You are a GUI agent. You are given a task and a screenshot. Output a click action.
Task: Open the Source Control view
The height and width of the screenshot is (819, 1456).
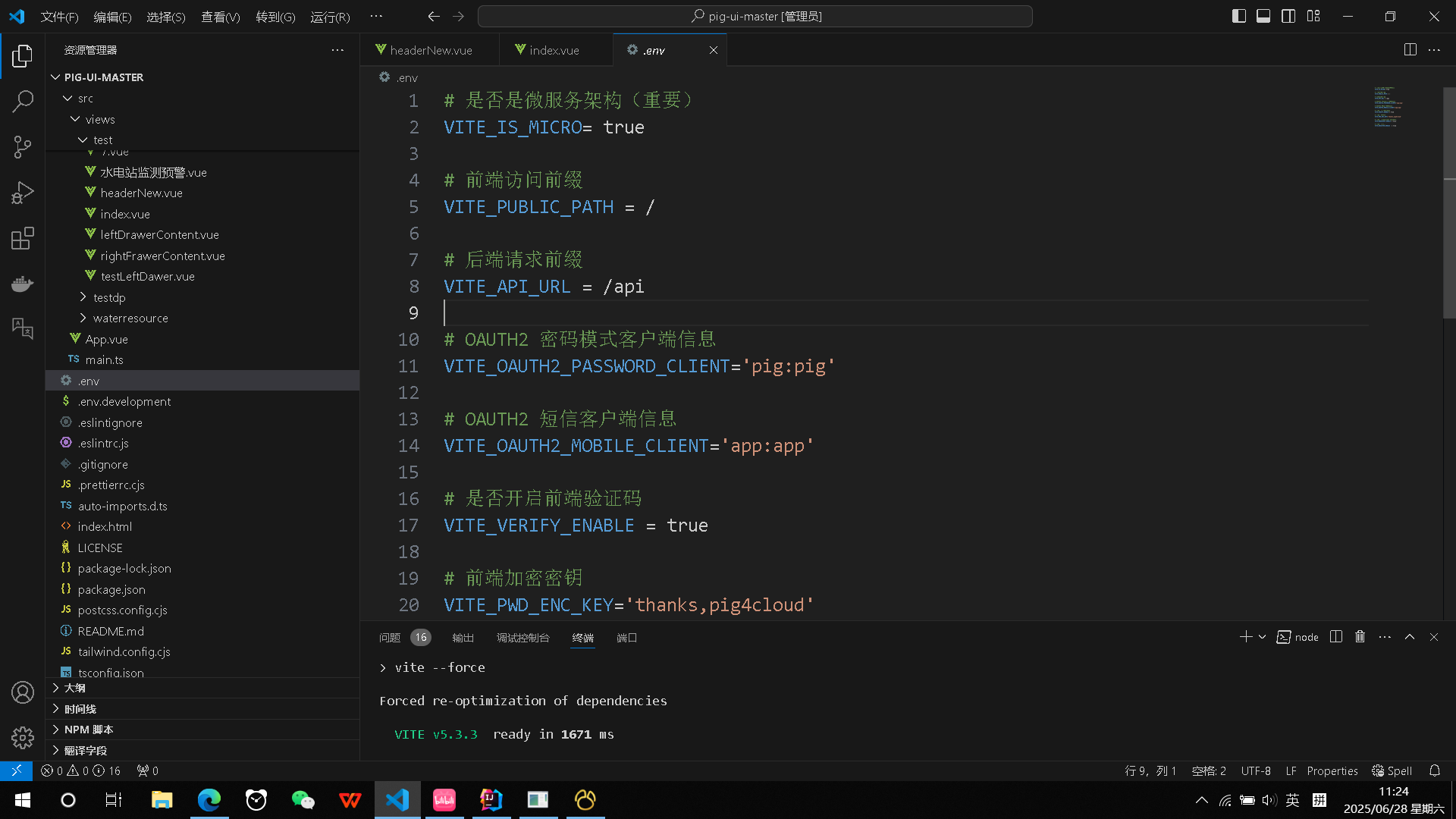[x=23, y=146]
